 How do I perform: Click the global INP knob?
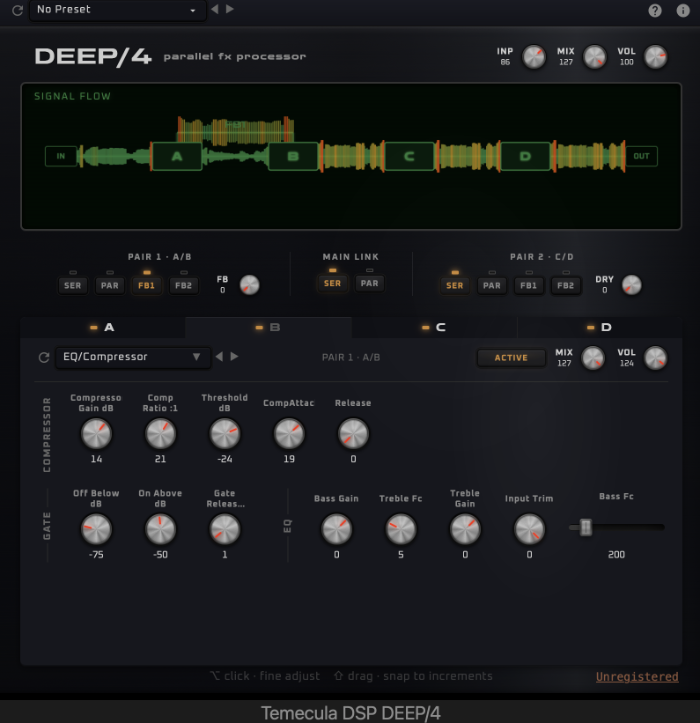pyautogui.click(x=534, y=57)
